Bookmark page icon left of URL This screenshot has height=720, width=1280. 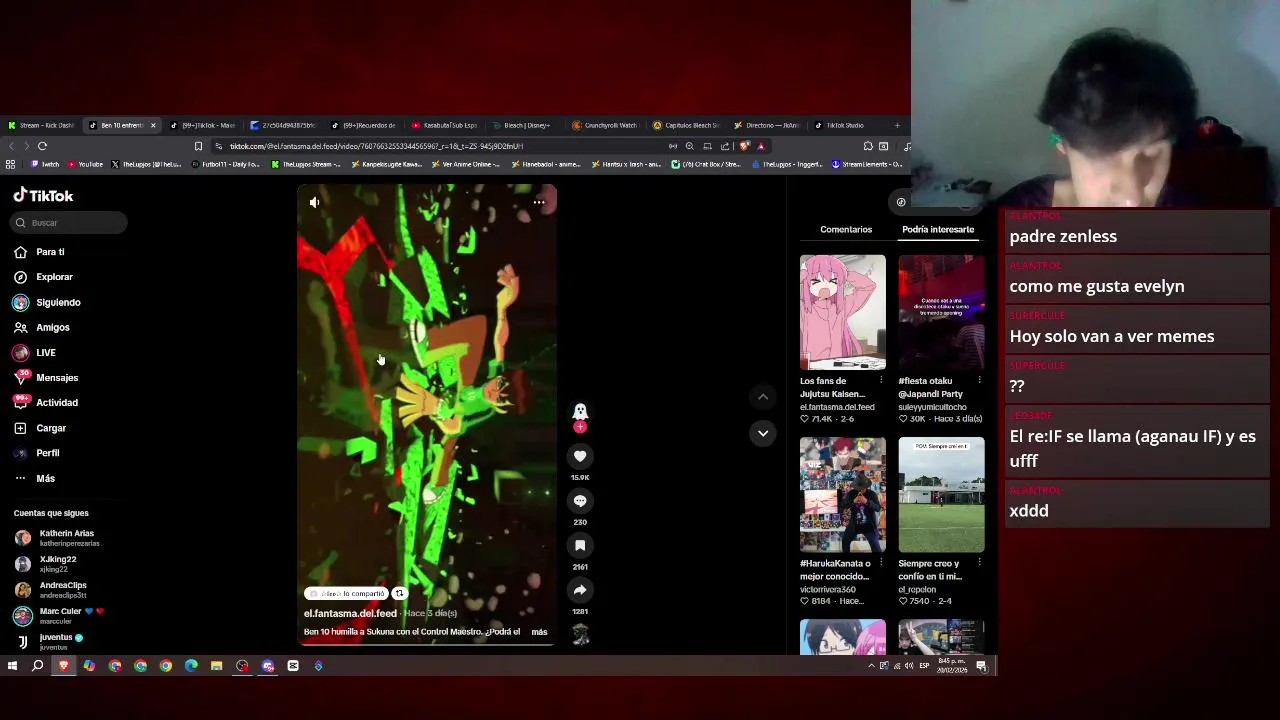click(198, 146)
